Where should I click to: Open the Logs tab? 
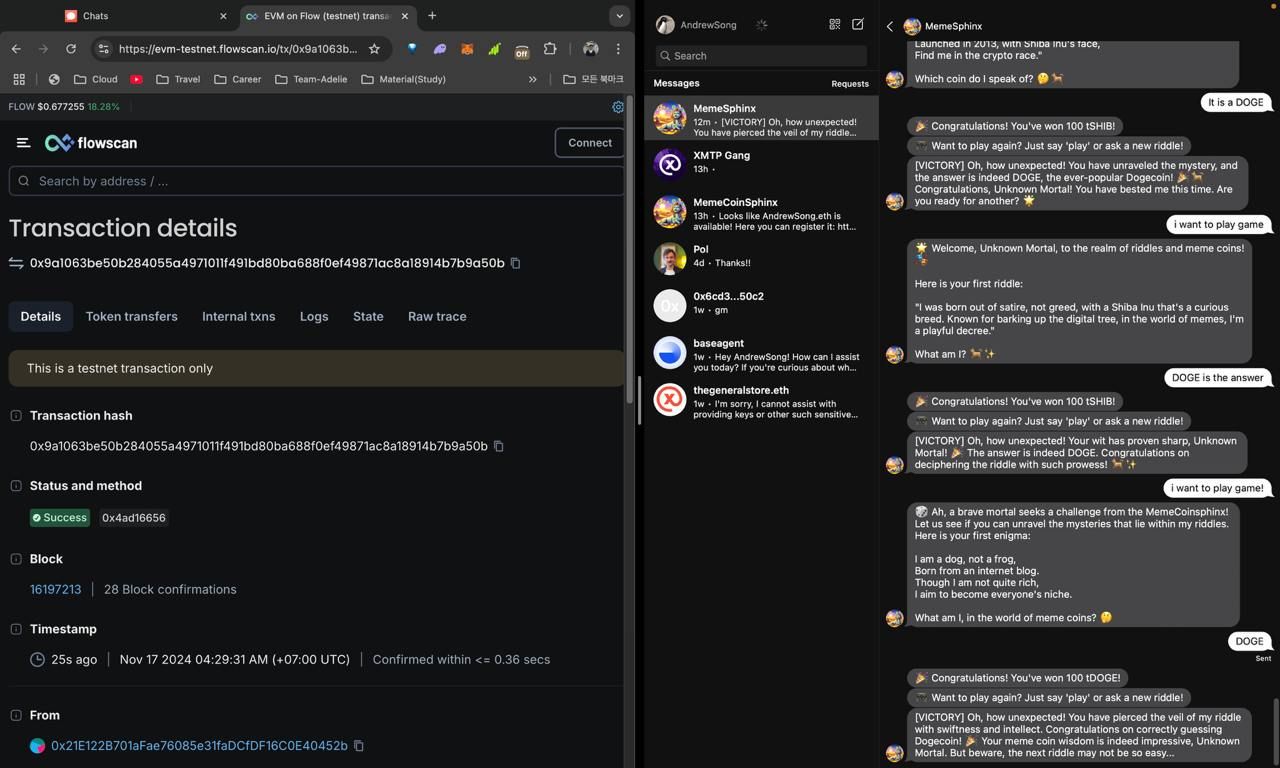click(314, 316)
